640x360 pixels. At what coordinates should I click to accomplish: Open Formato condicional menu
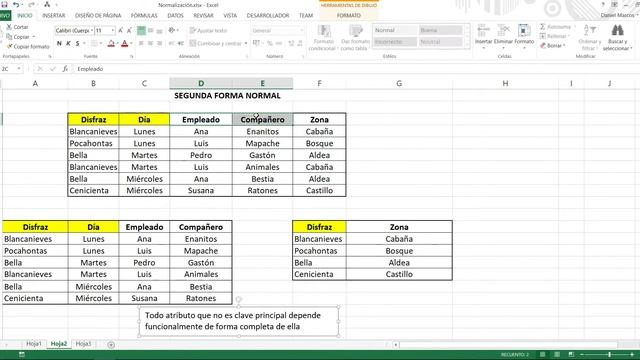tap(324, 38)
